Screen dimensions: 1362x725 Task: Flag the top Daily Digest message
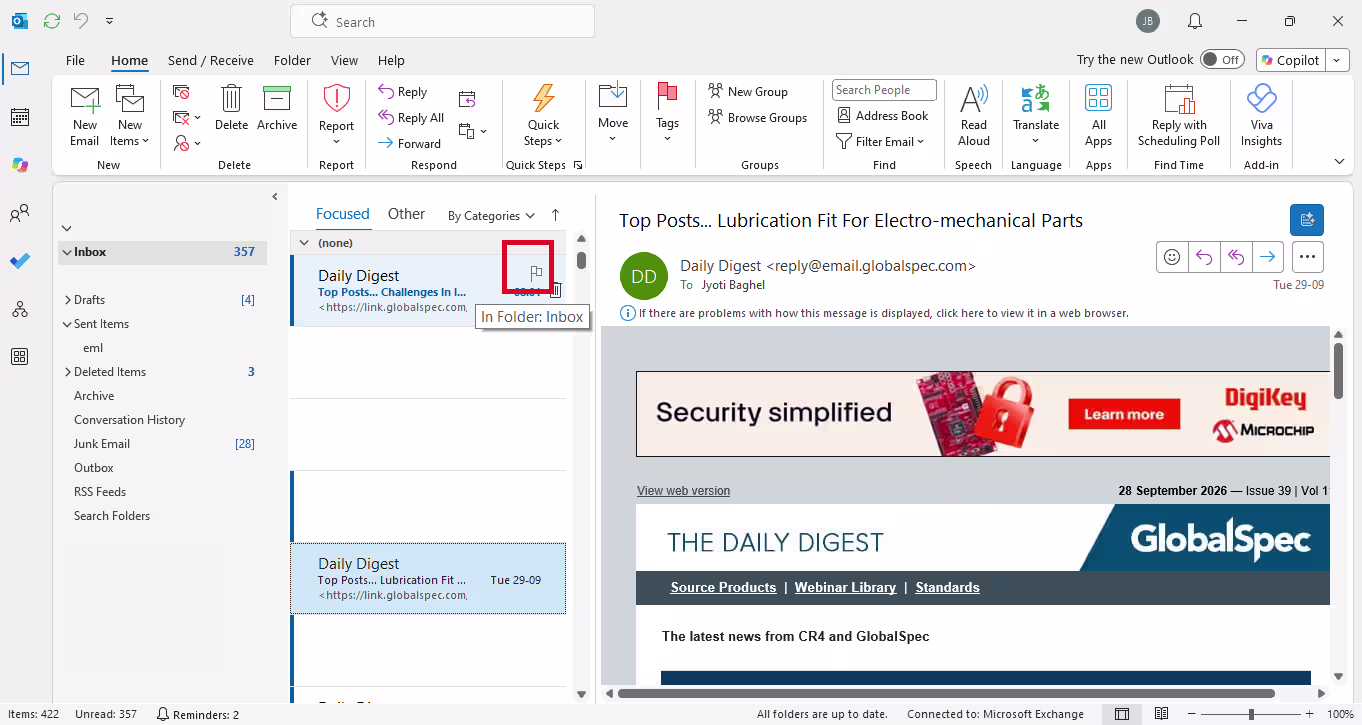pos(536,272)
